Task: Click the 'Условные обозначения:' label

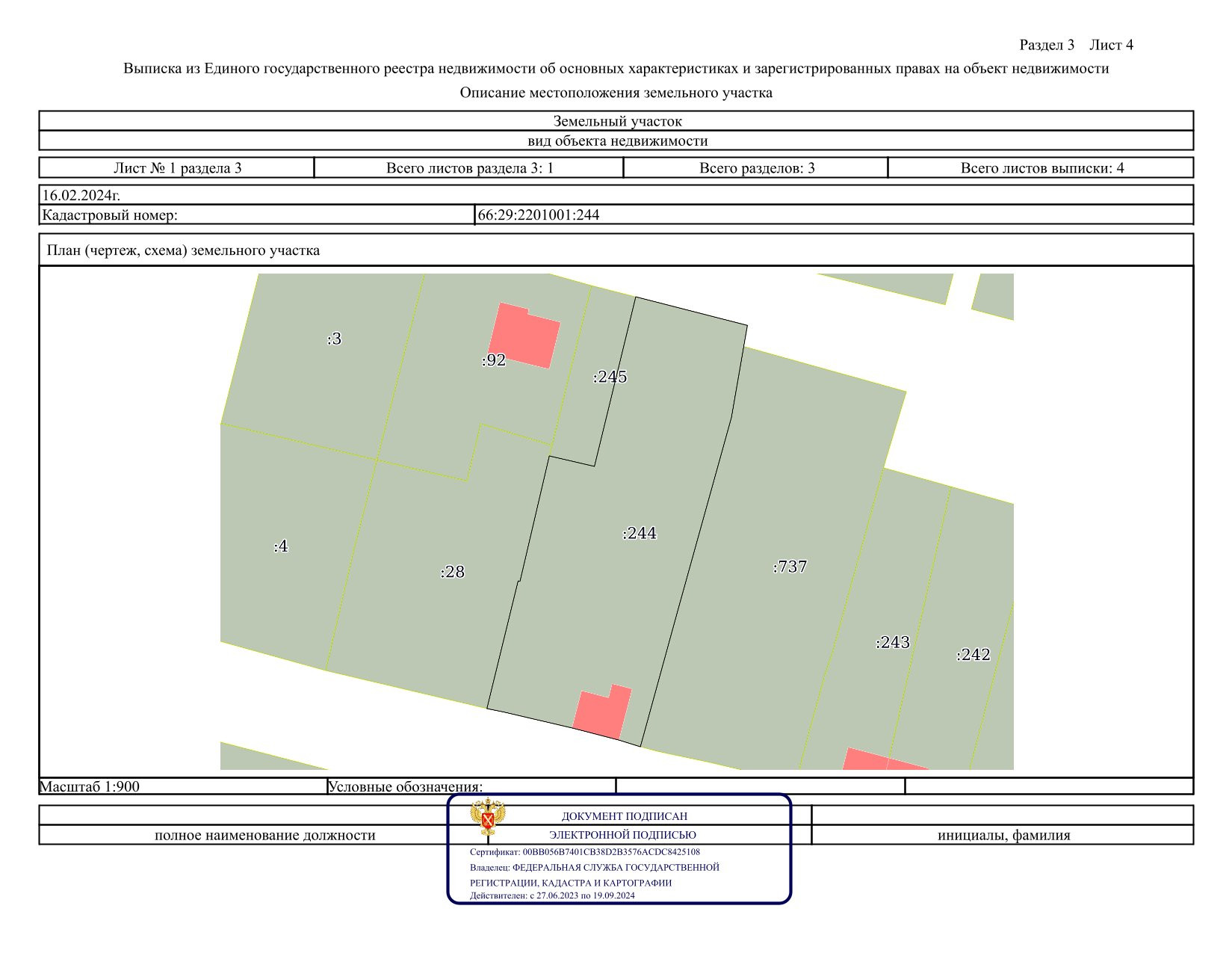Action: coord(406,786)
